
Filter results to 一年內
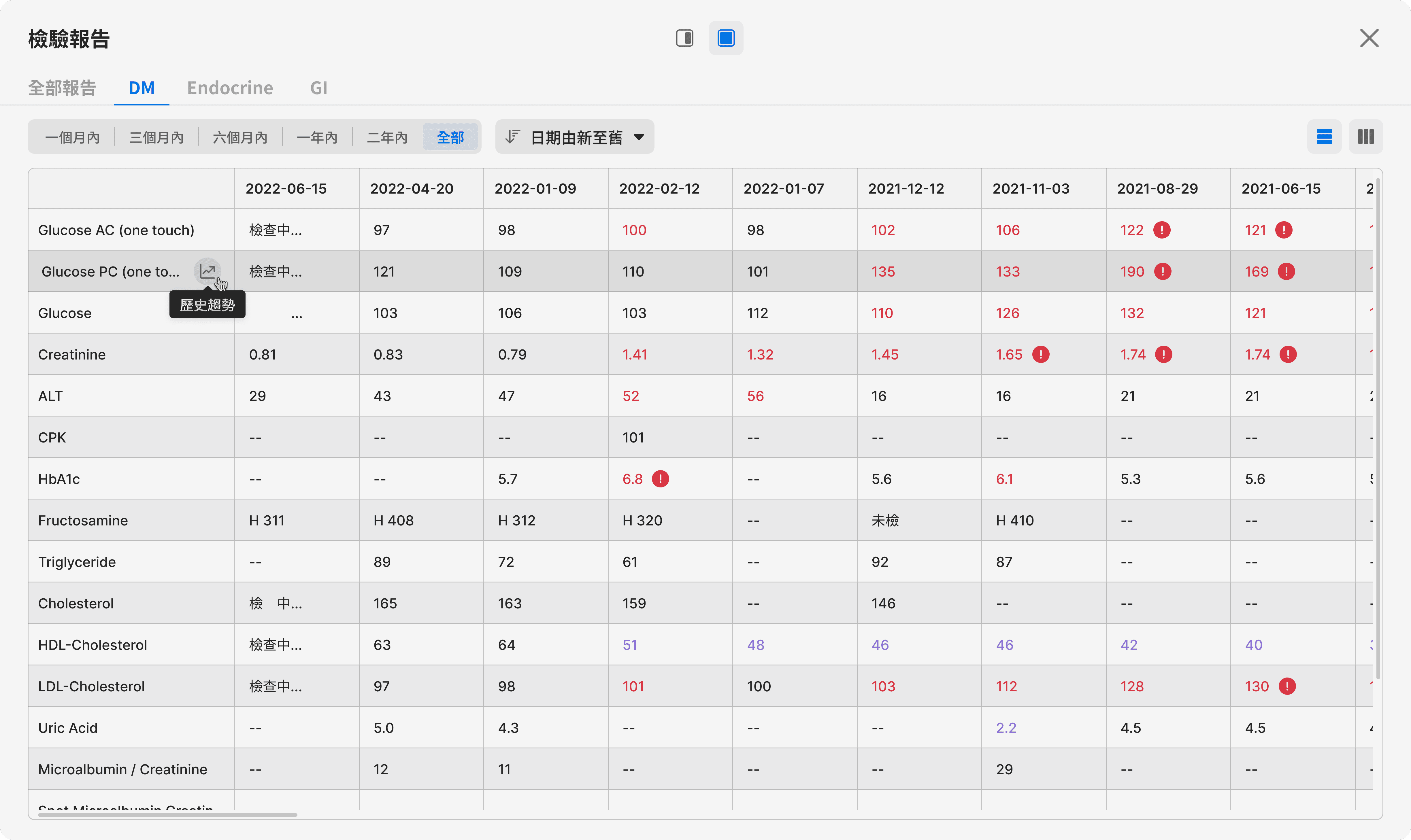317,137
